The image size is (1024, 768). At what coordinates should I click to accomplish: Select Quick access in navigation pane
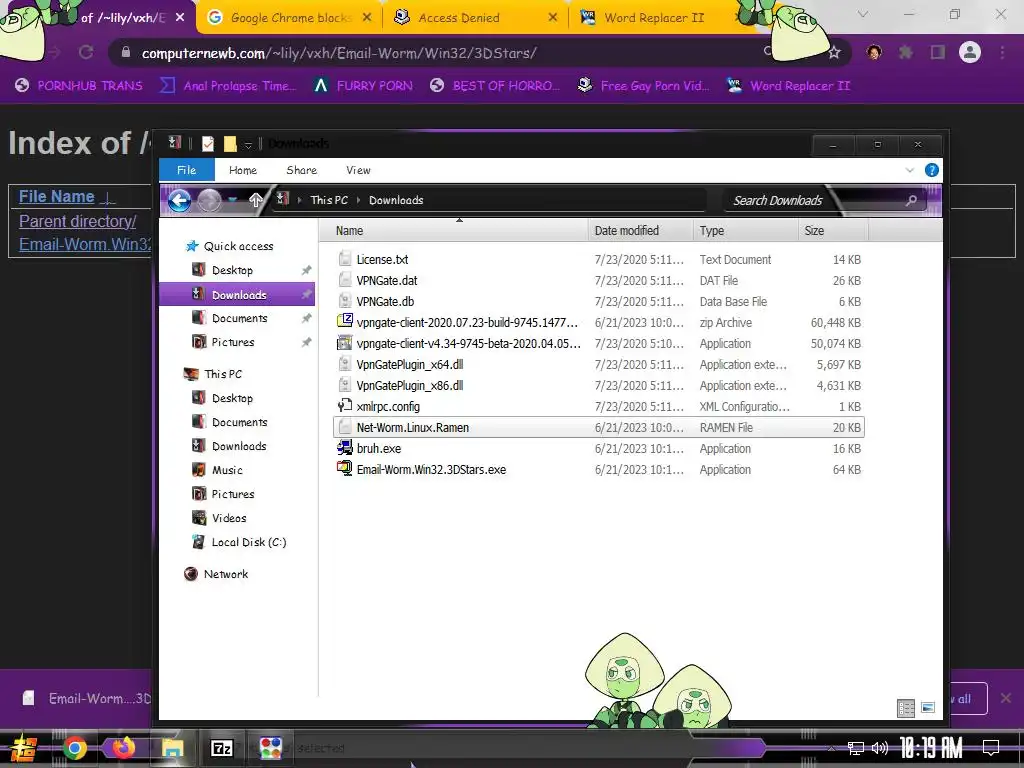click(238, 246)
